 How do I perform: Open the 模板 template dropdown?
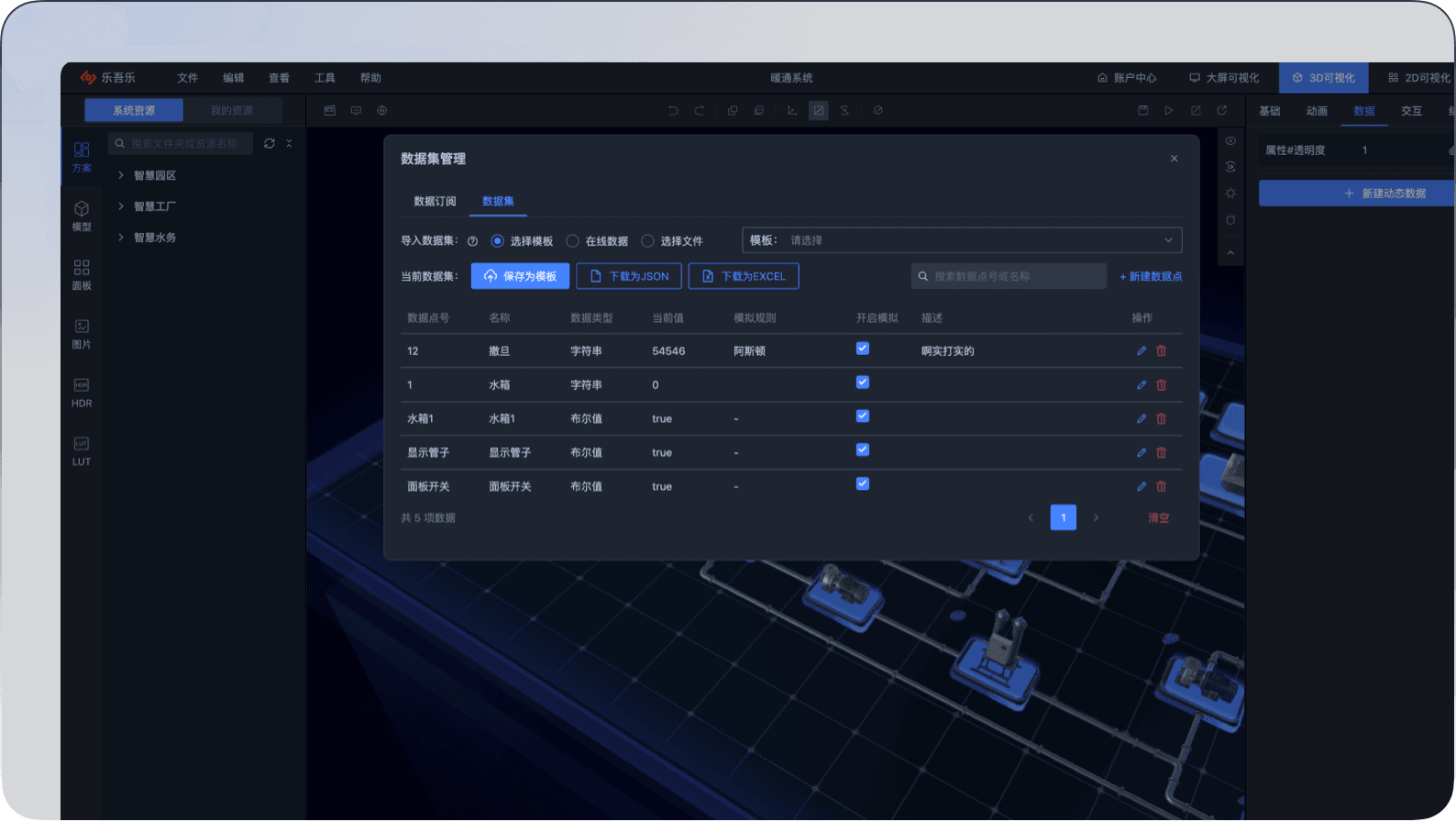pyautogui.click(x=961, y=240)
